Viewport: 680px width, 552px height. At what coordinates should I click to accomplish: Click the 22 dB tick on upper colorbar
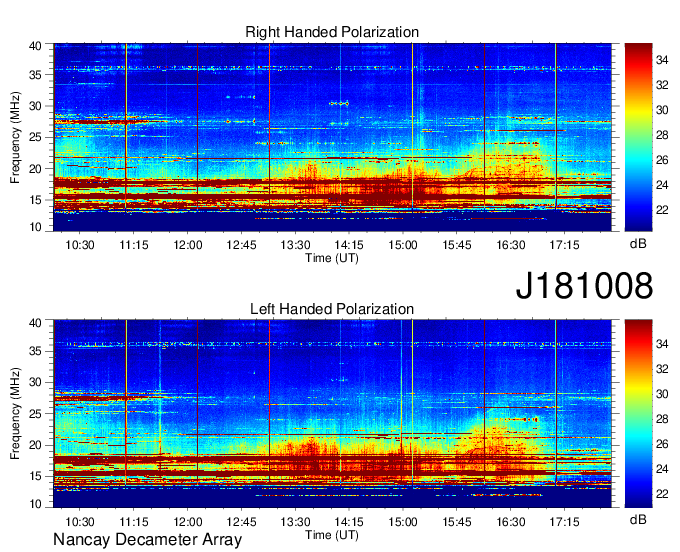662,210
